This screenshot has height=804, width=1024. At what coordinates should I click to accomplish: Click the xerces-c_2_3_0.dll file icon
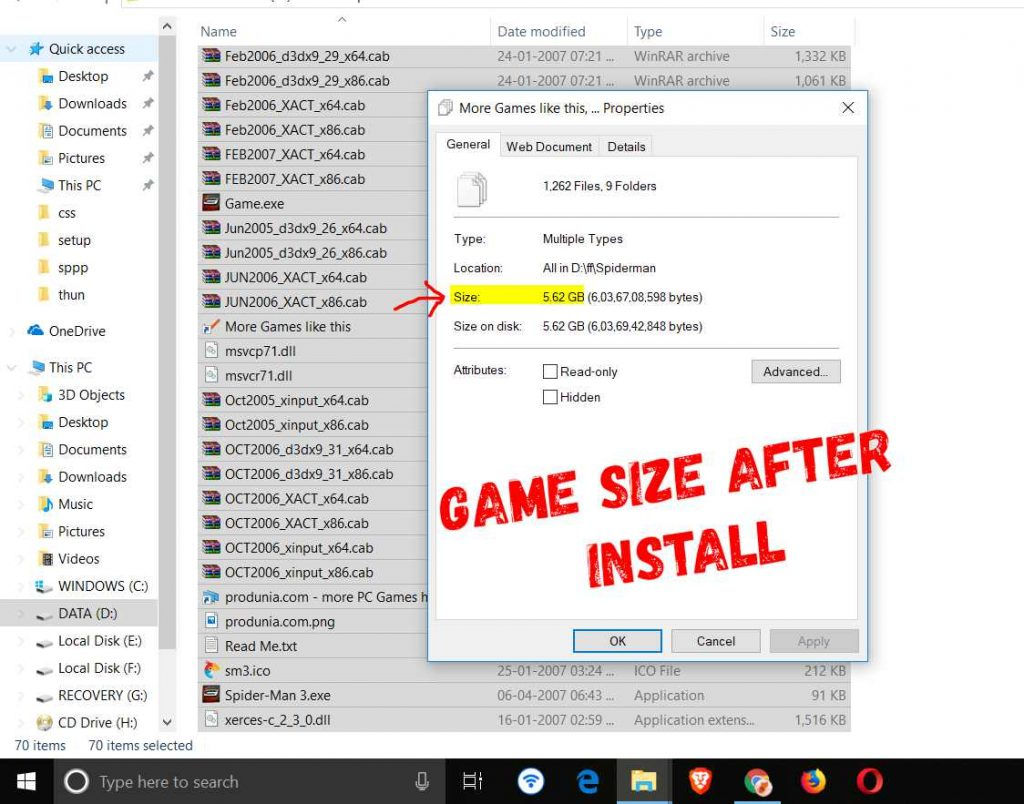point(211,720)
